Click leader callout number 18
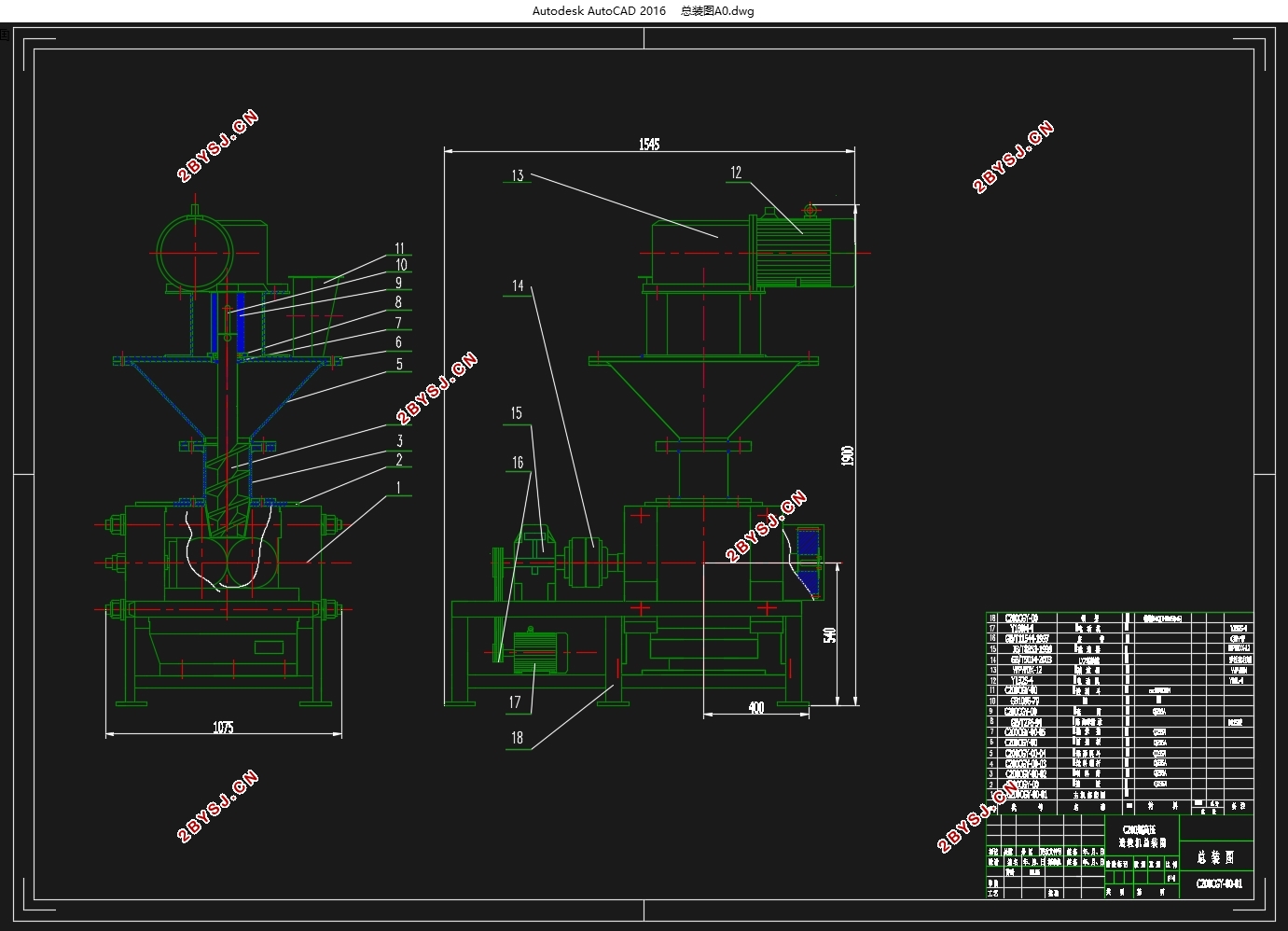 517,738
